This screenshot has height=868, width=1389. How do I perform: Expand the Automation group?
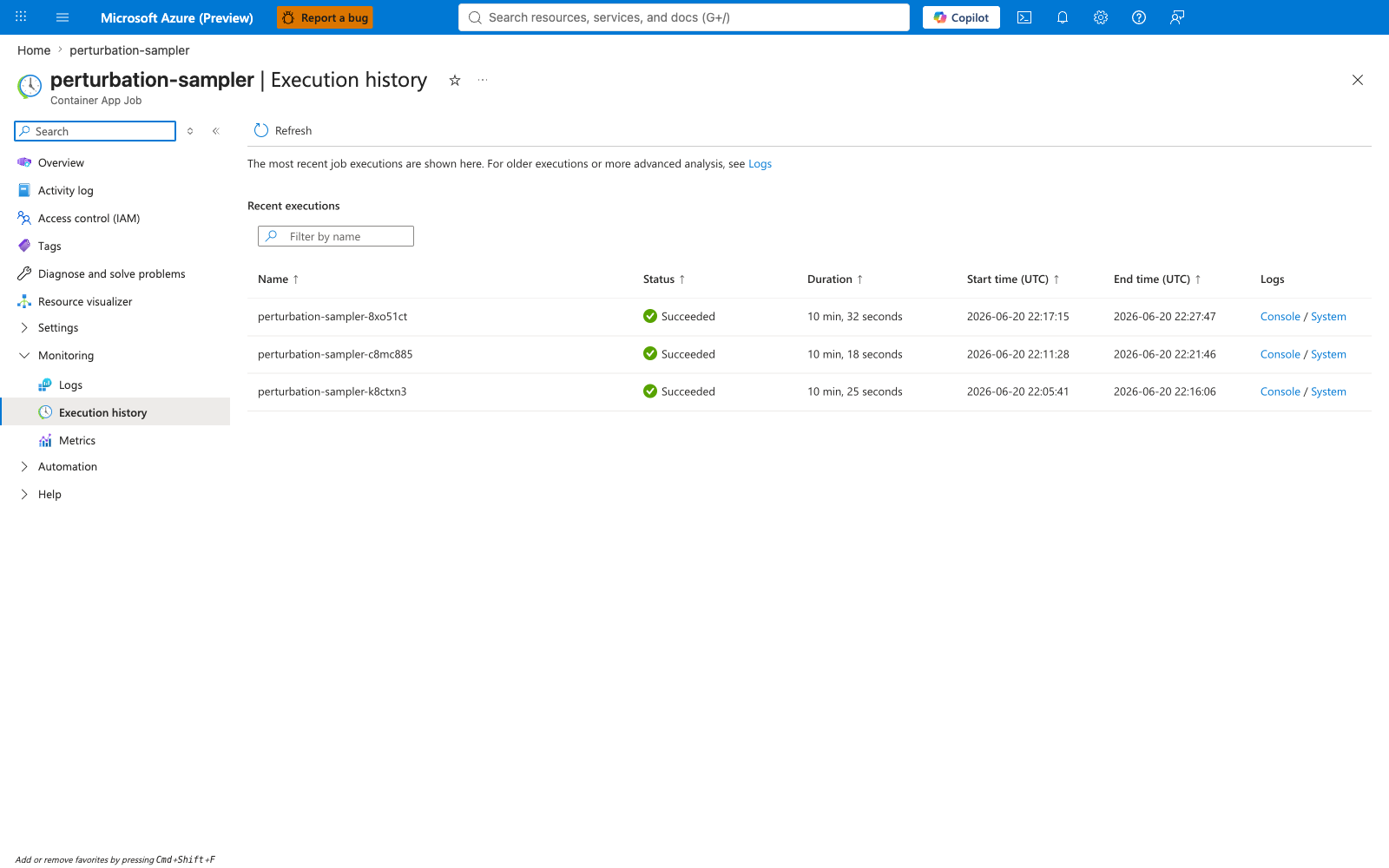tap(68, 466)
